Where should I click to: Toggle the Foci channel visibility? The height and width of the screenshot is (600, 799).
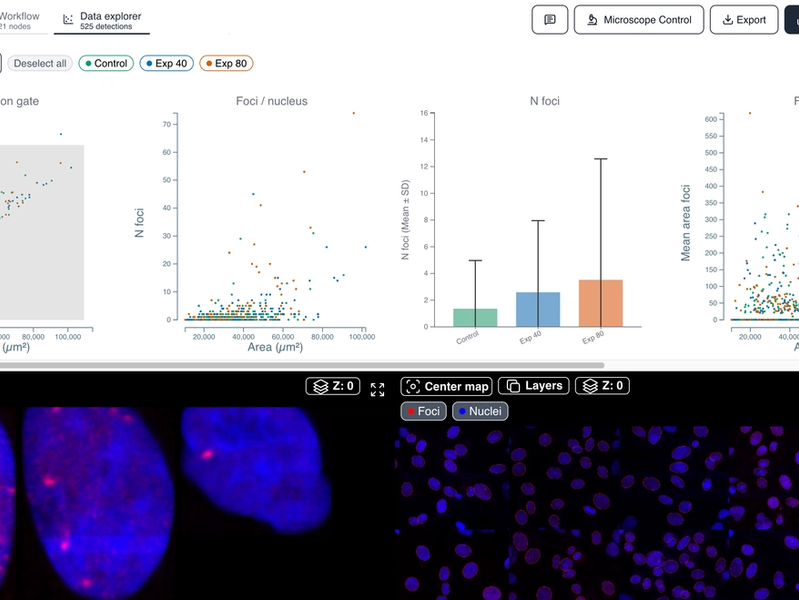coord(423,411)
